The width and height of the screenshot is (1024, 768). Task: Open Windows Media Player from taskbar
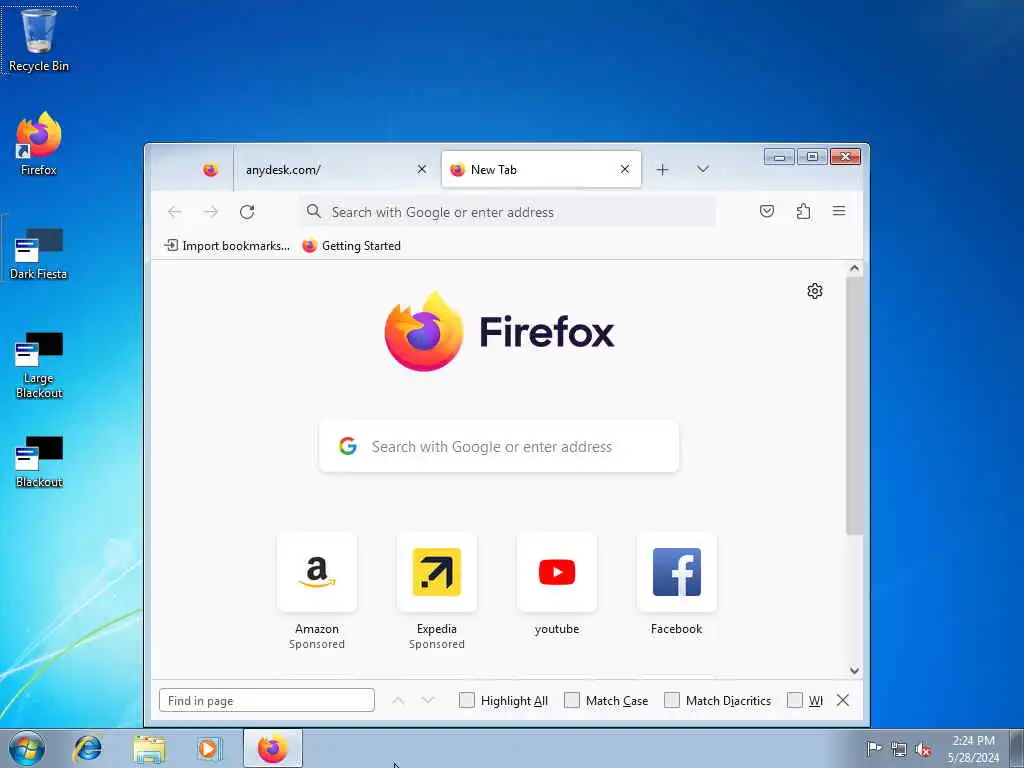click(x=210, y=748)
